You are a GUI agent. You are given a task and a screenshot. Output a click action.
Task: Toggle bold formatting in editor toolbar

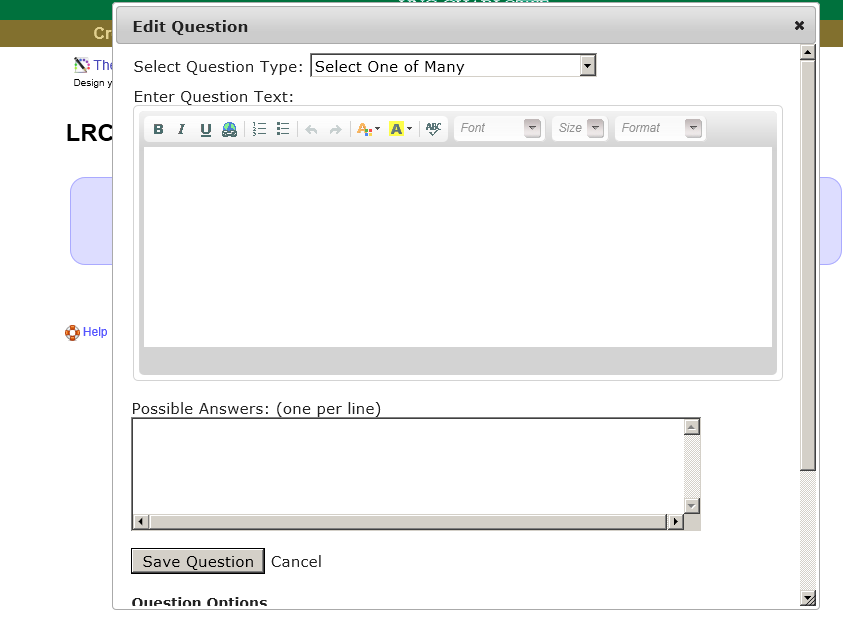coord(158,129)
